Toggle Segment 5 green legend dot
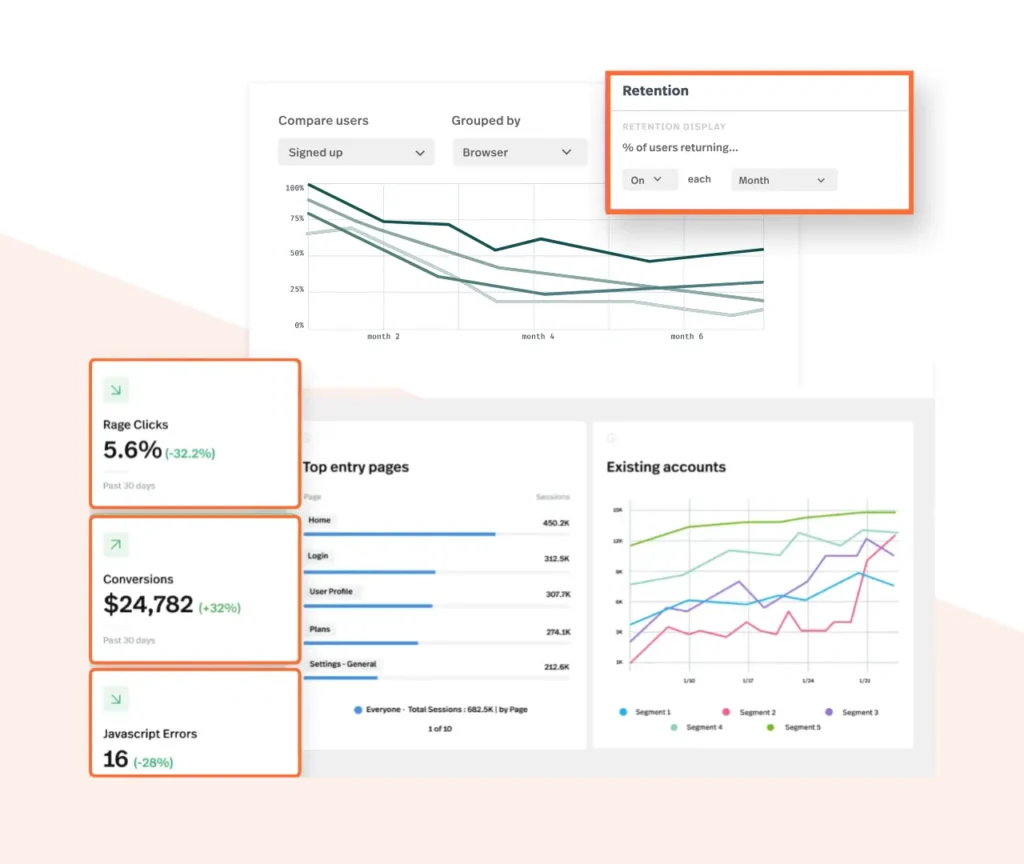The width and height of the screenshot is (1024, 864). pyautogui.click(x=771, y=727)
